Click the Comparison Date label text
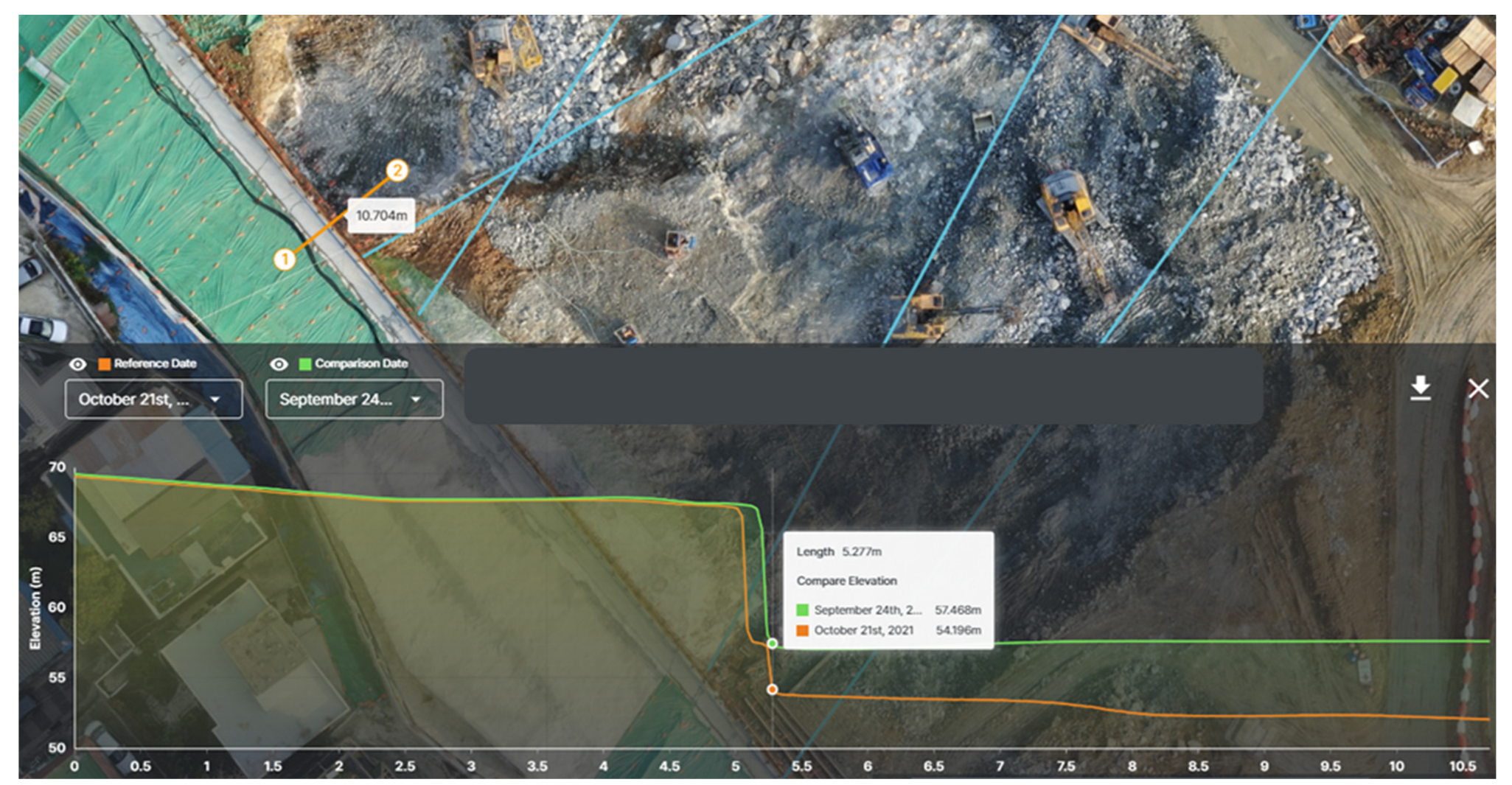The image size is (1512, 785). pyautogui.click(x=361, y=363)
